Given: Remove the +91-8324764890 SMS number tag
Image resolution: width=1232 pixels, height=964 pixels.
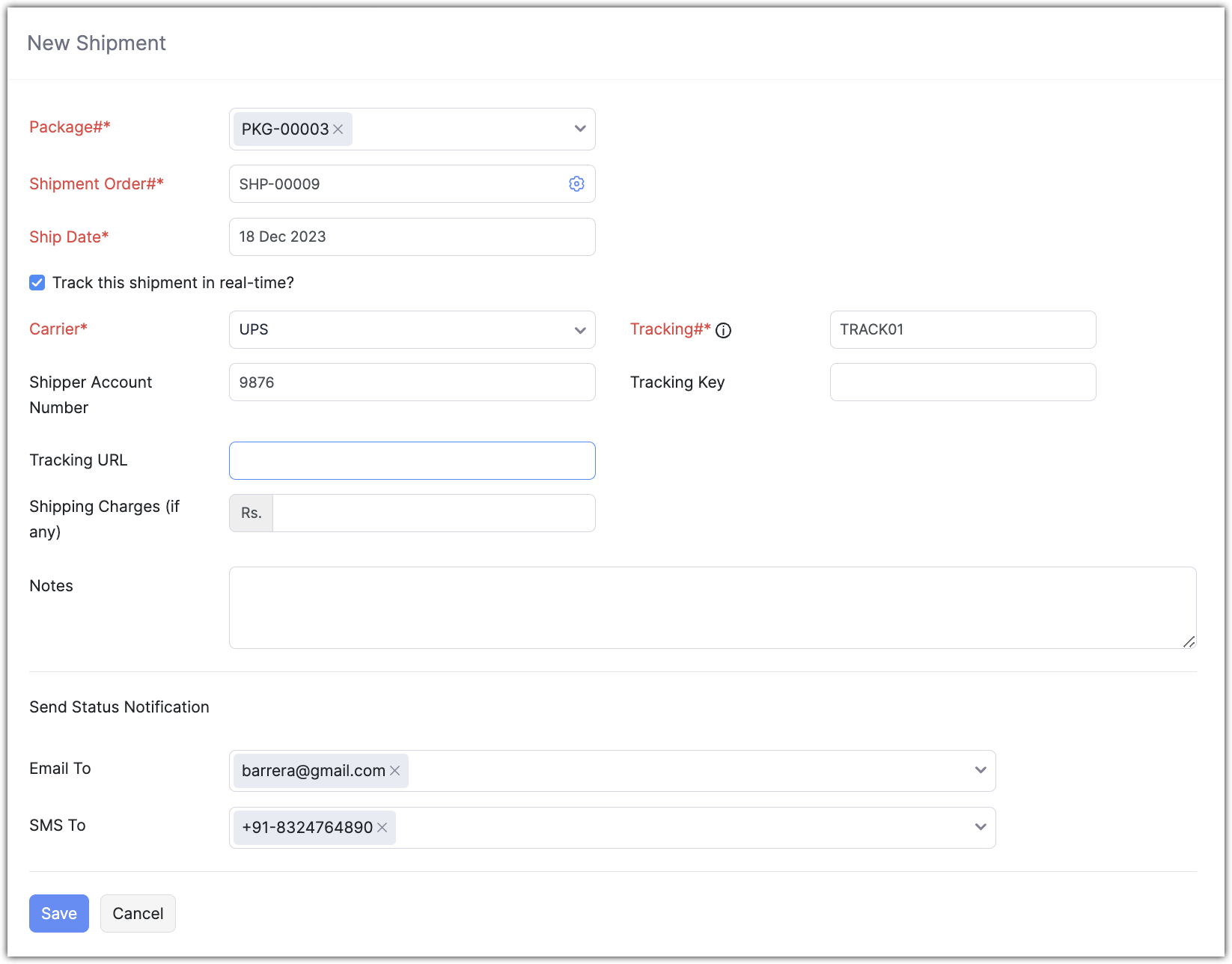Looking at the screenshot, I should point(382,828).
